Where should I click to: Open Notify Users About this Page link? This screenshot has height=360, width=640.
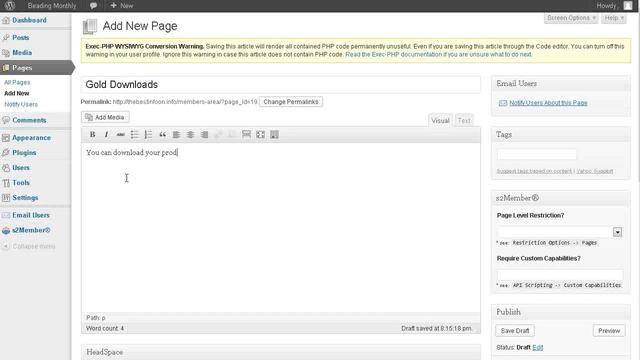point(548,103)
